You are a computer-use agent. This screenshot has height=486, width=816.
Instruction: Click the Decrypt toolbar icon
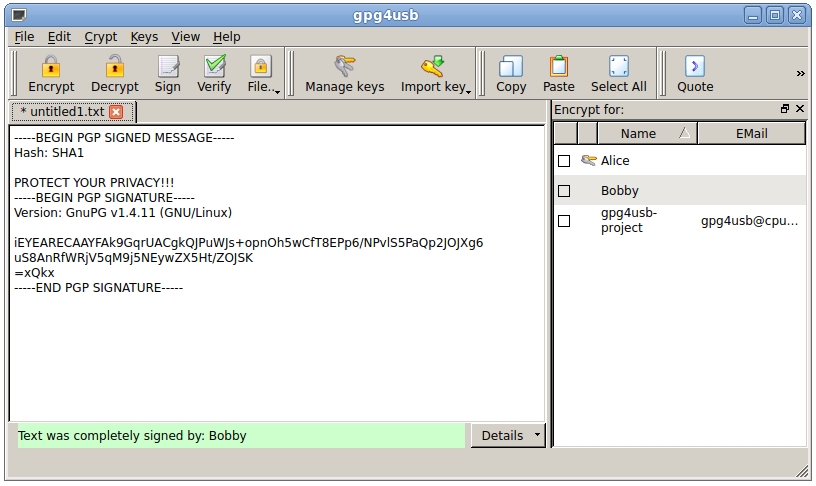tap(114, 73)
